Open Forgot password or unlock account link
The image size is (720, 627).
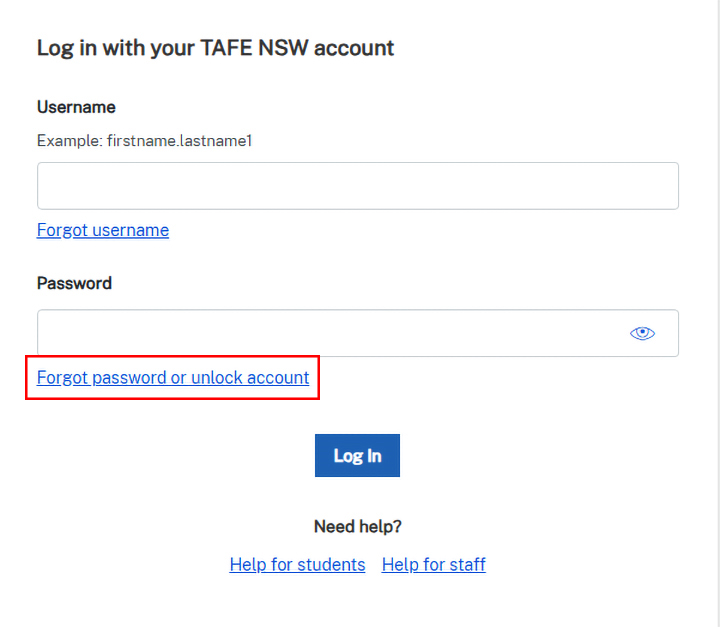click(x=173, y=378)
